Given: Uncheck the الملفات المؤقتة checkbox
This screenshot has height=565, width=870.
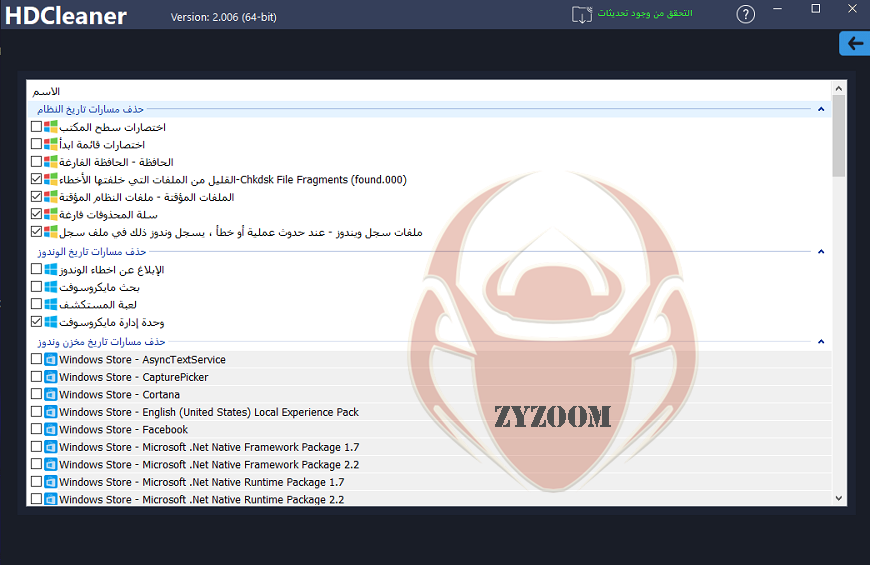Looking at the screenshot, I should pyautogui.click(x=37, y=196).
